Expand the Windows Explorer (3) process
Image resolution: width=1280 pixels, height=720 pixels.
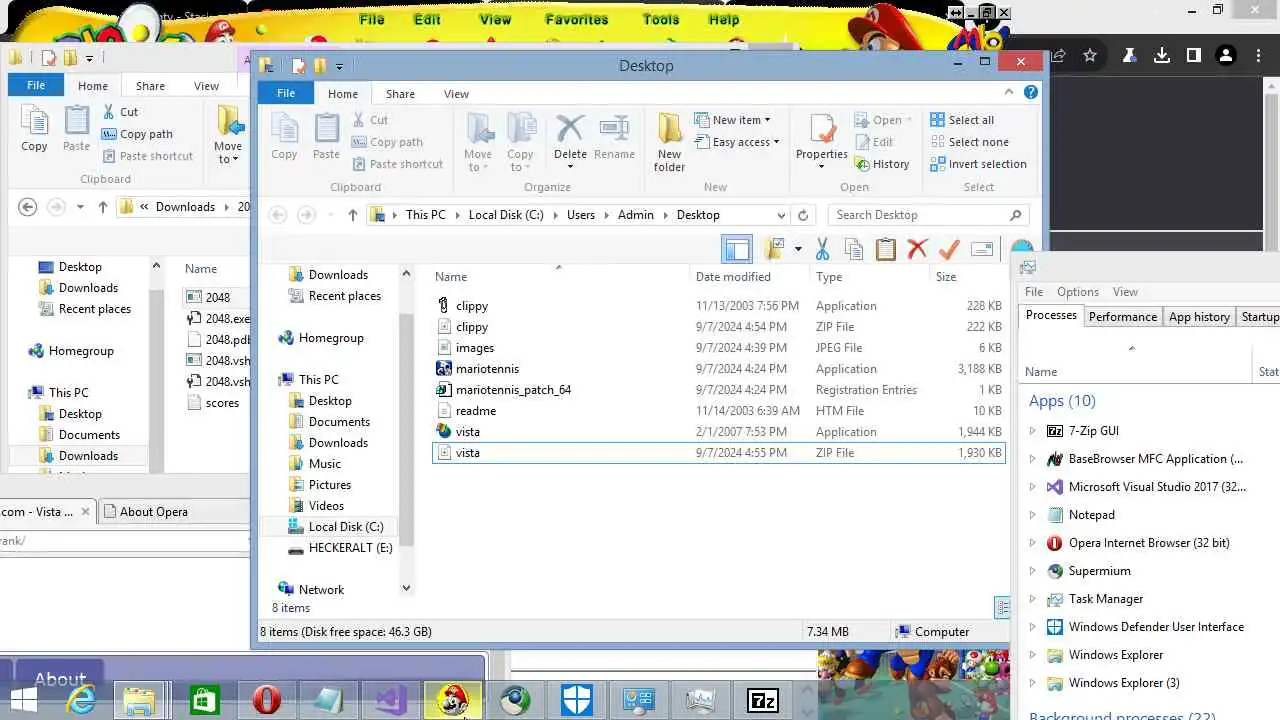tap(1033, 683)
